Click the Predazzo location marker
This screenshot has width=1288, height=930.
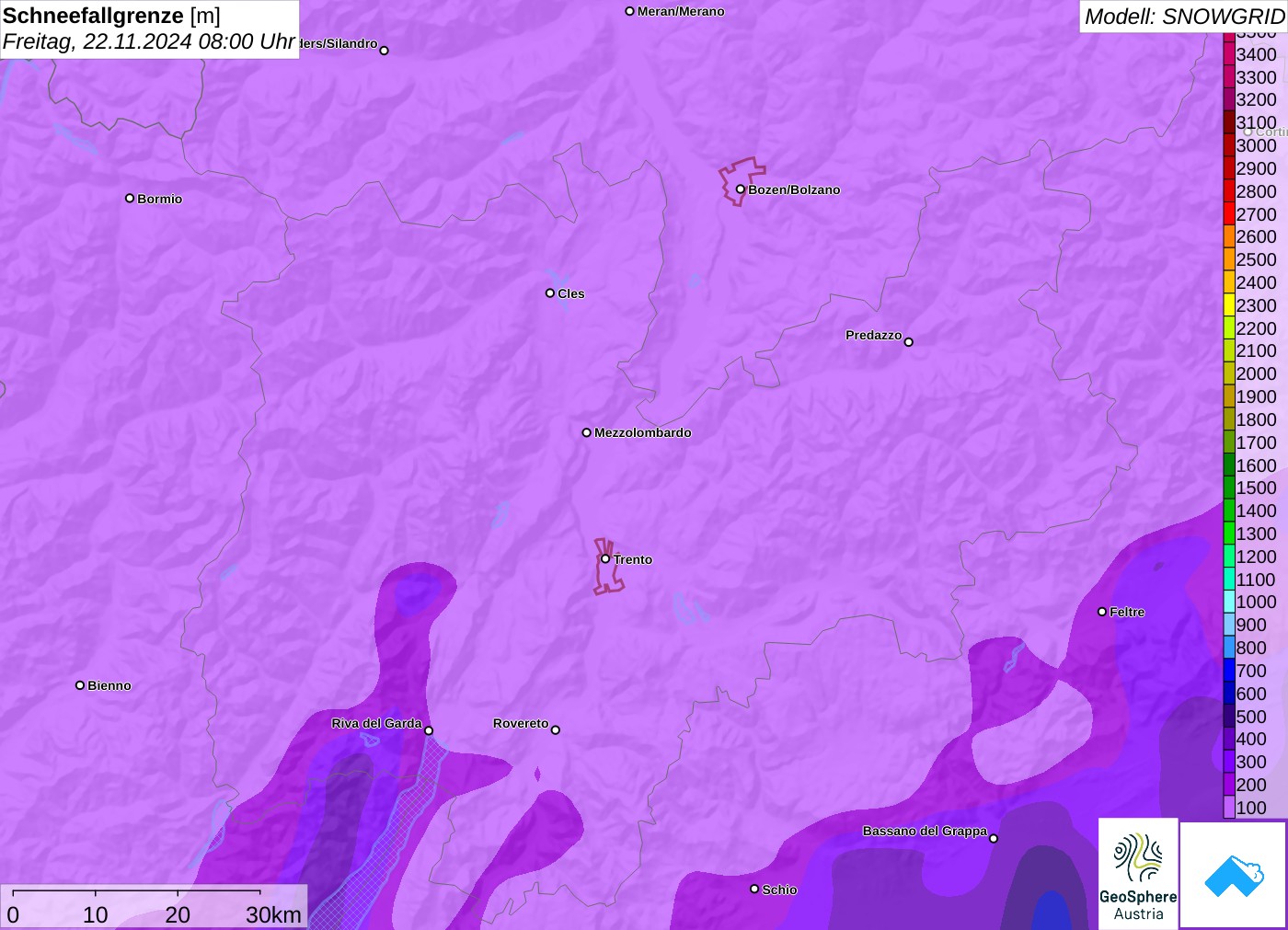(909, 342)
